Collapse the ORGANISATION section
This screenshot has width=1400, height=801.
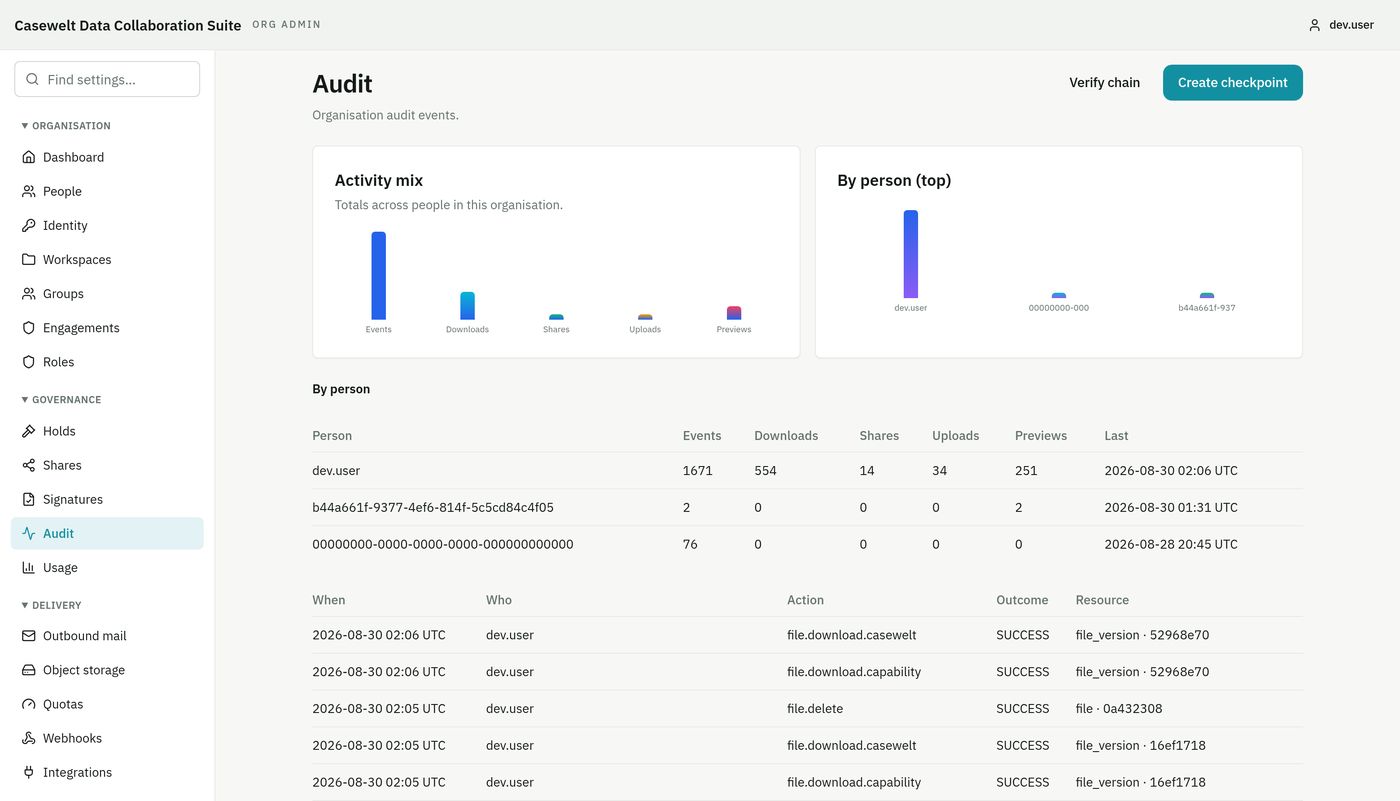coord(66,126)
